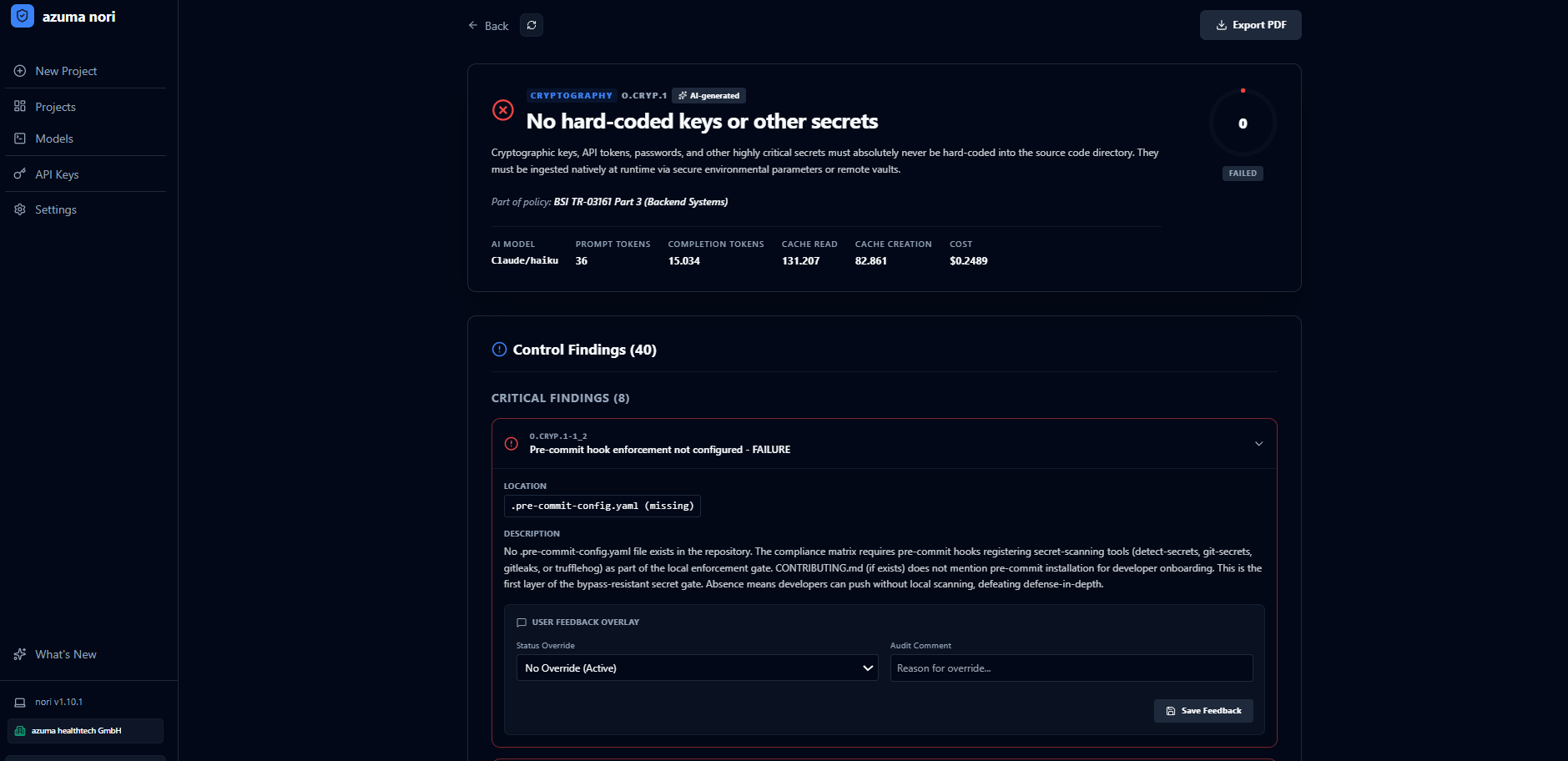This screenshot has height=761, width=1568.
Task: Click Save Feedback button
Action: coord(1203,711)
